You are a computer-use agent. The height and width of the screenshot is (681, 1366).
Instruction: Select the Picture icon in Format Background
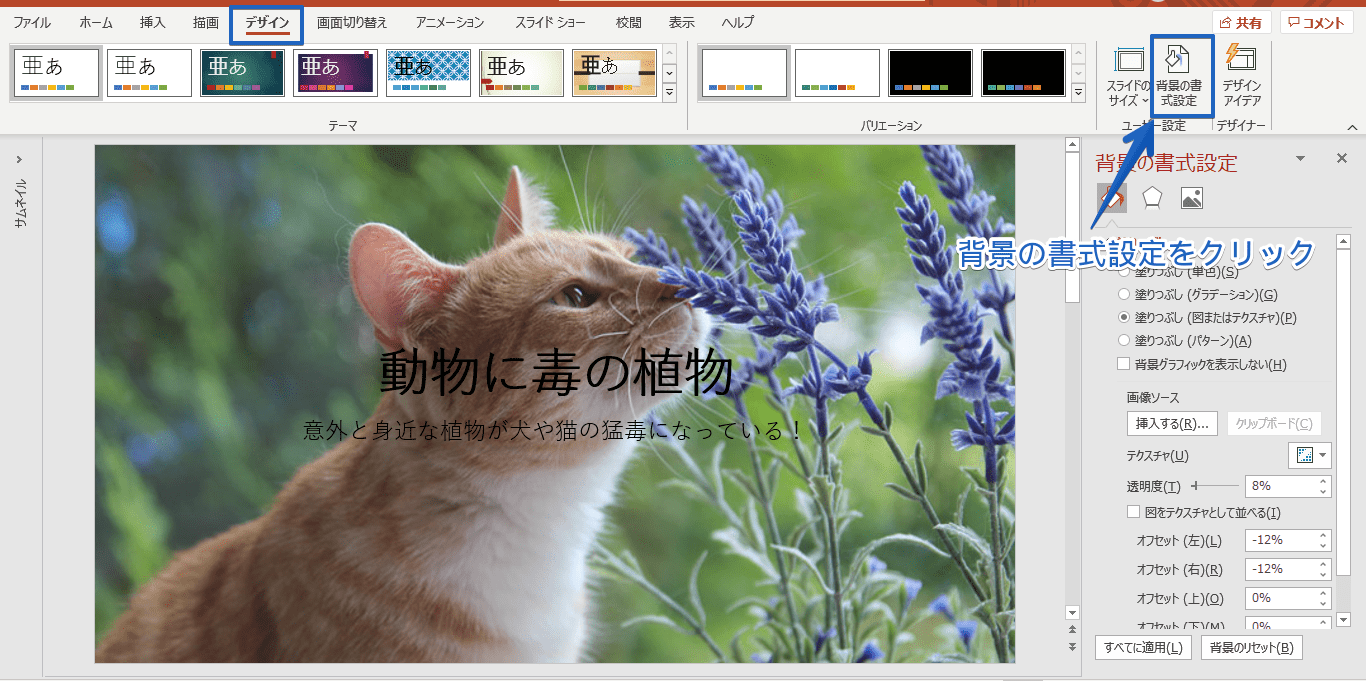[x=1191, y=197]
